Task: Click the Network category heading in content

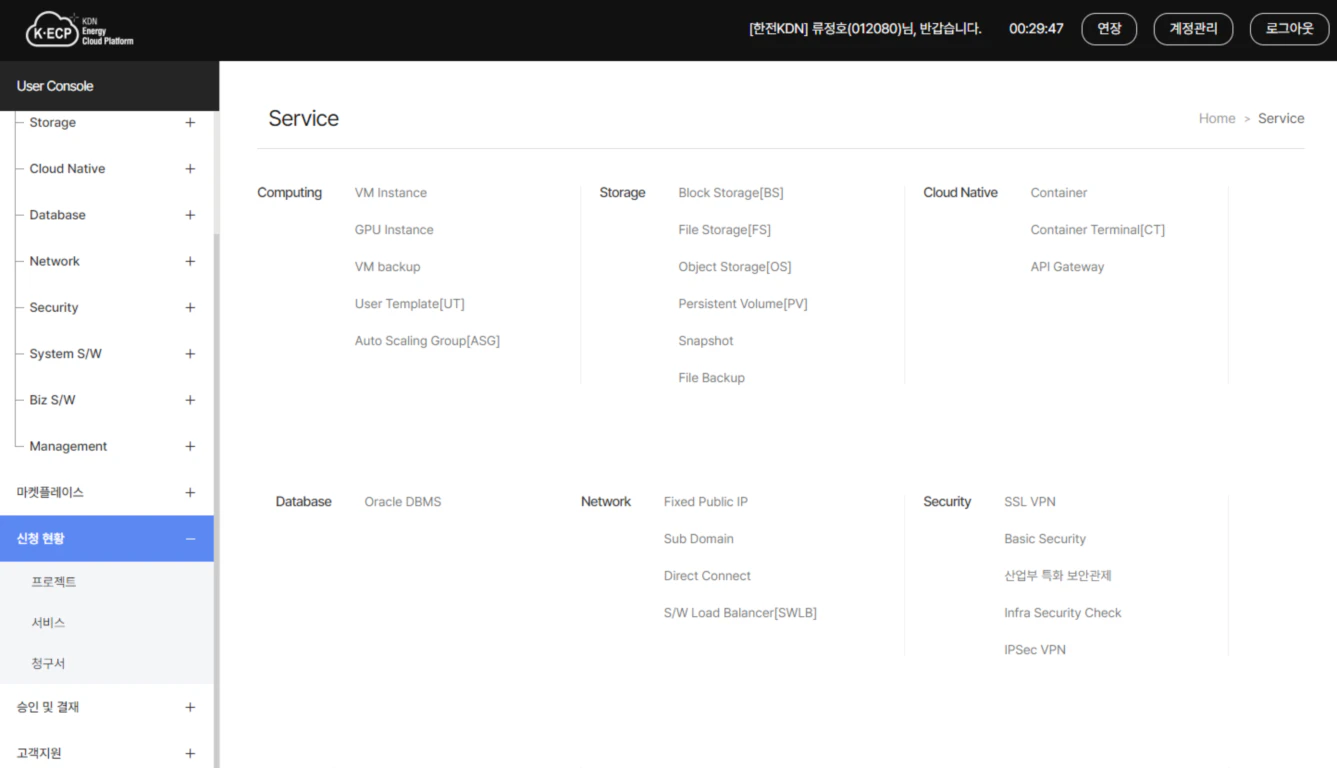Action: 606,502
